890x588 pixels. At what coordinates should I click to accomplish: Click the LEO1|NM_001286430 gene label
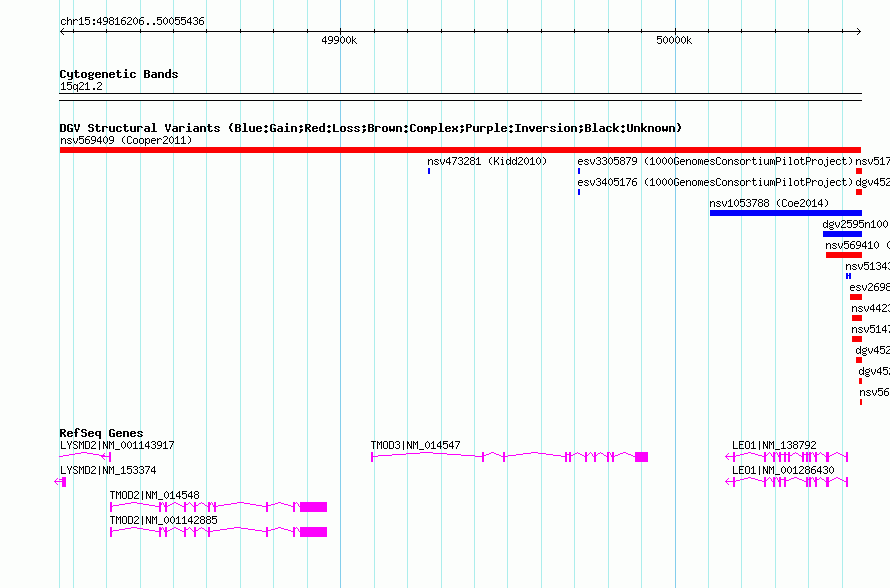783,471
